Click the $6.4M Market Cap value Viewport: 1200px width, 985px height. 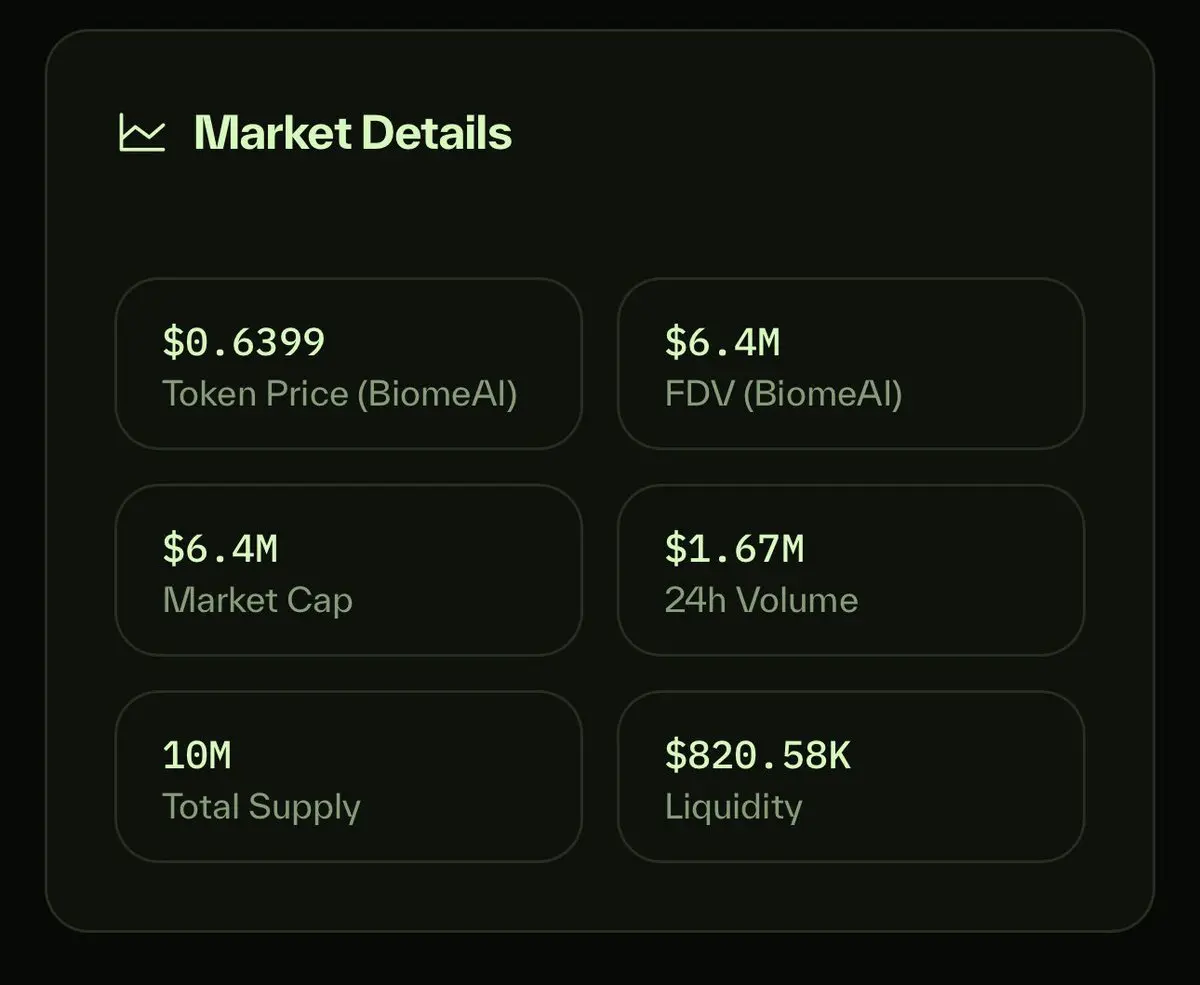point(220,548)
